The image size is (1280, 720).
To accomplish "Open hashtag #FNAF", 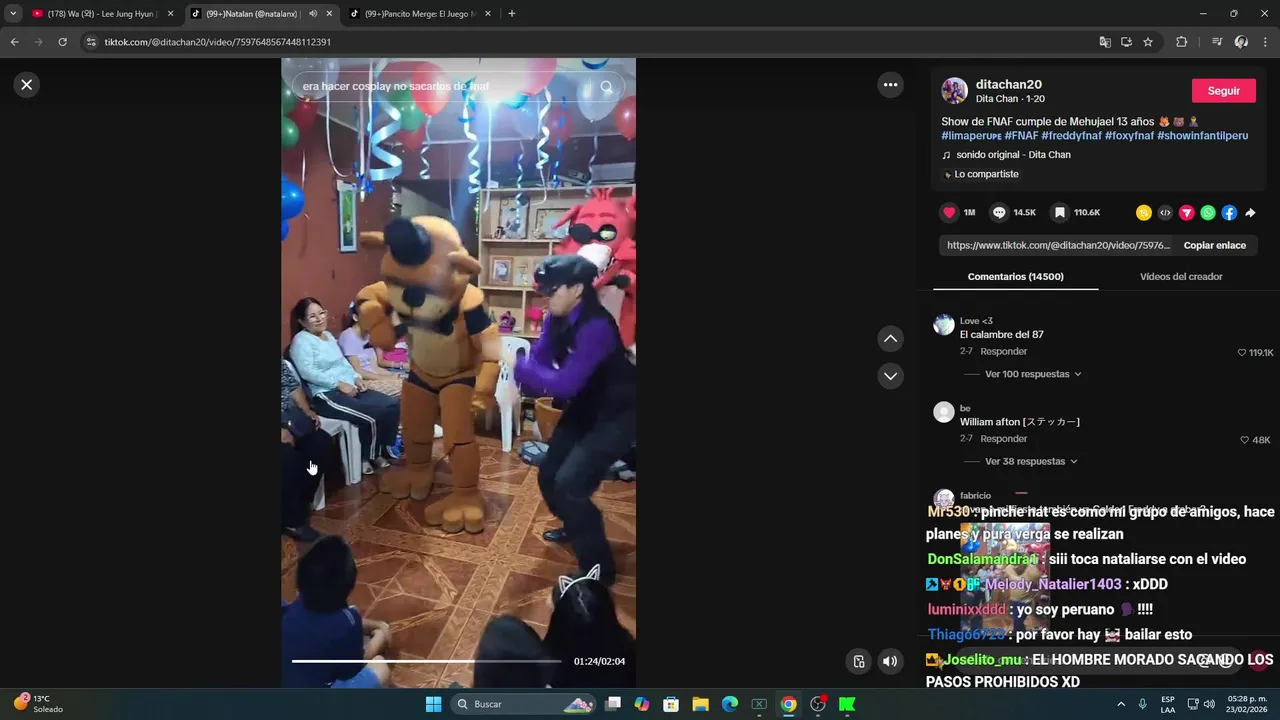I will point(1021,135).
